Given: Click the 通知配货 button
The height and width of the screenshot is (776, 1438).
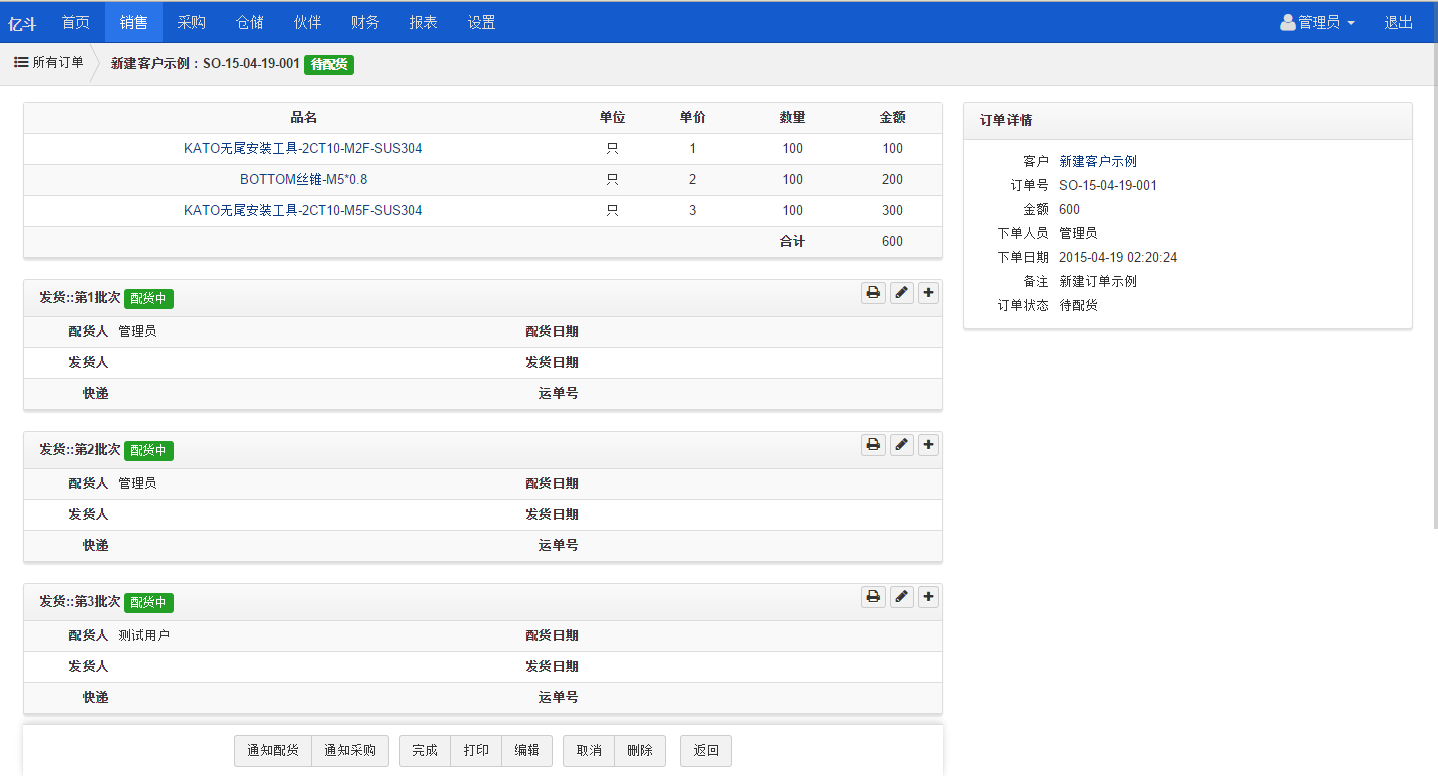Looking at the screenshot, I should click(x=273, y=751).
